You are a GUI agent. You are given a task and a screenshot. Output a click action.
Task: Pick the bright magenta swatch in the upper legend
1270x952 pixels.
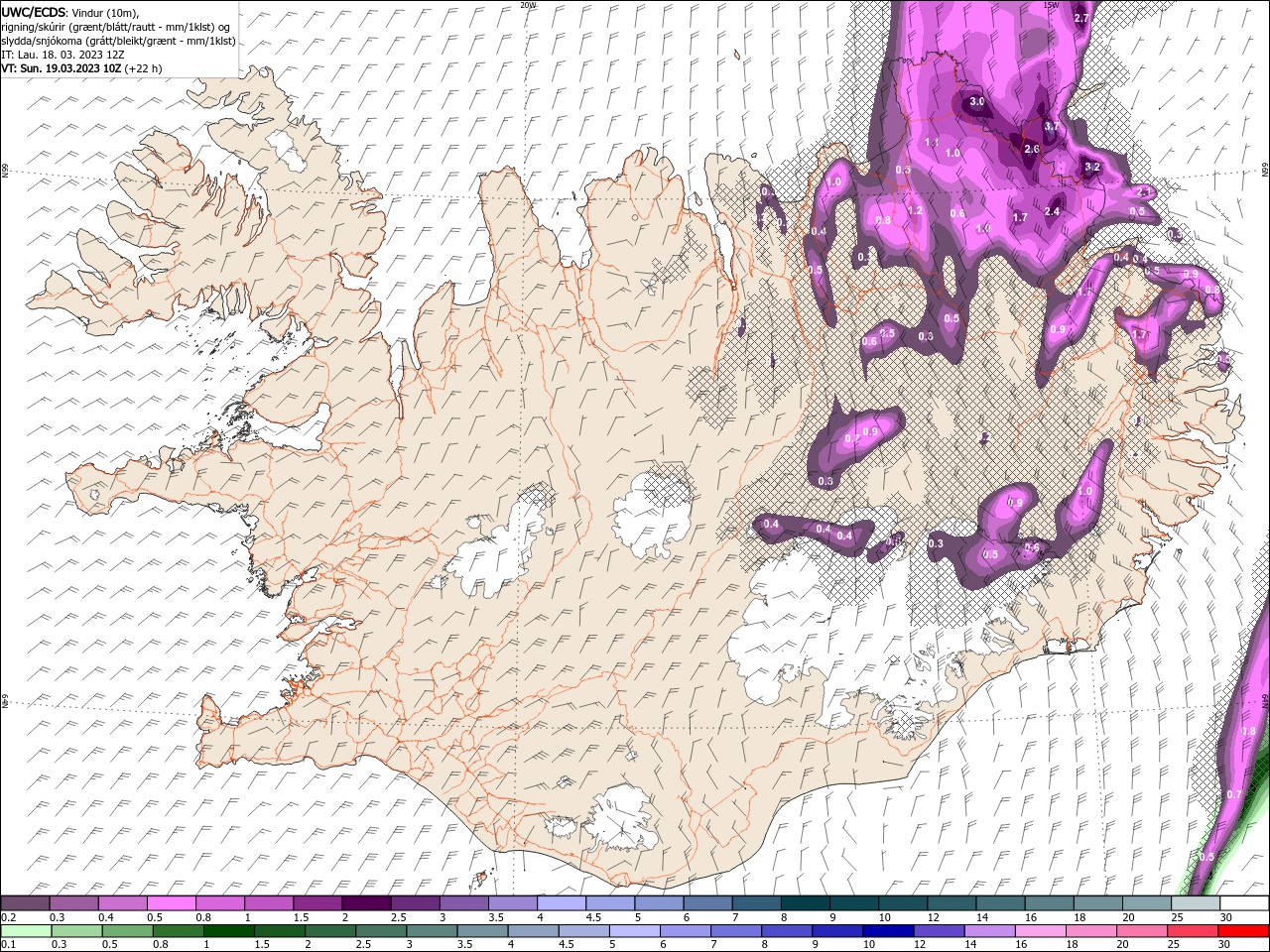point(171,903)
